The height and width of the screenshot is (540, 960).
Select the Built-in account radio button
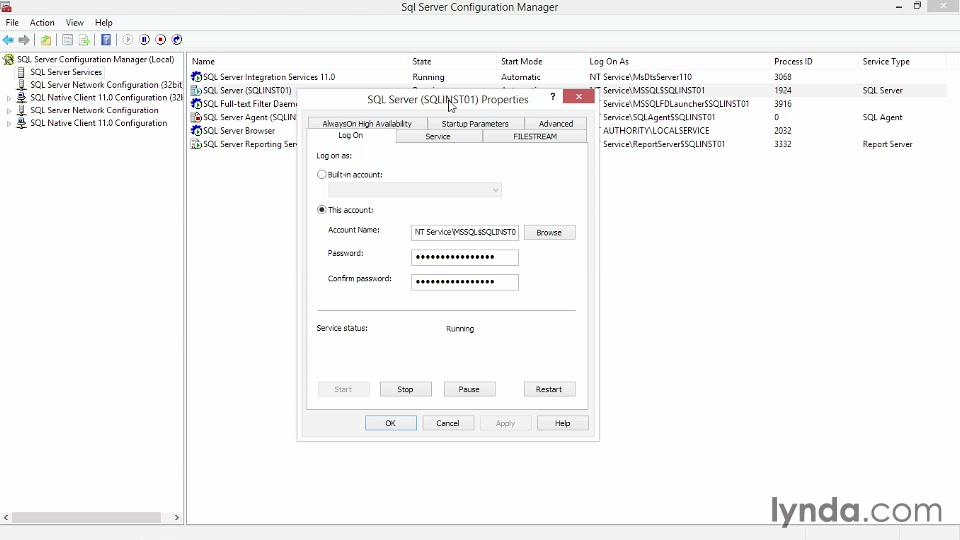pyautogui.click(x=321, y=174)
